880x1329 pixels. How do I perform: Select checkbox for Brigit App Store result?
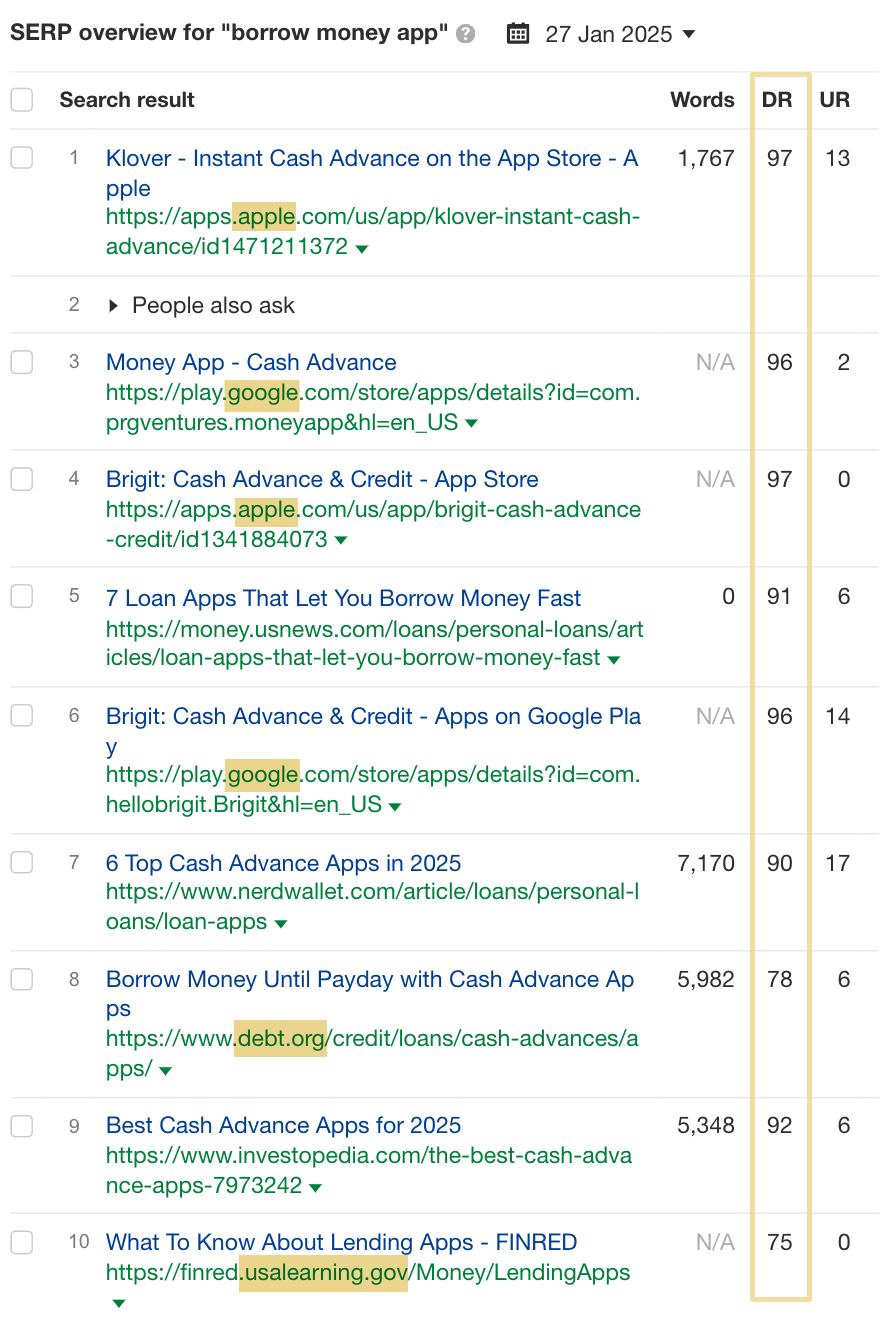coord(21,479)
